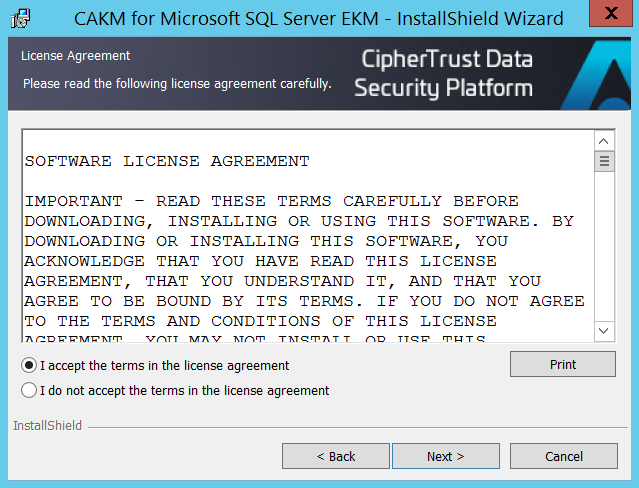This screenshot has height=488, width=639.
Task: Click the 'License Agreement' banner heading
Action: point(76,56)
